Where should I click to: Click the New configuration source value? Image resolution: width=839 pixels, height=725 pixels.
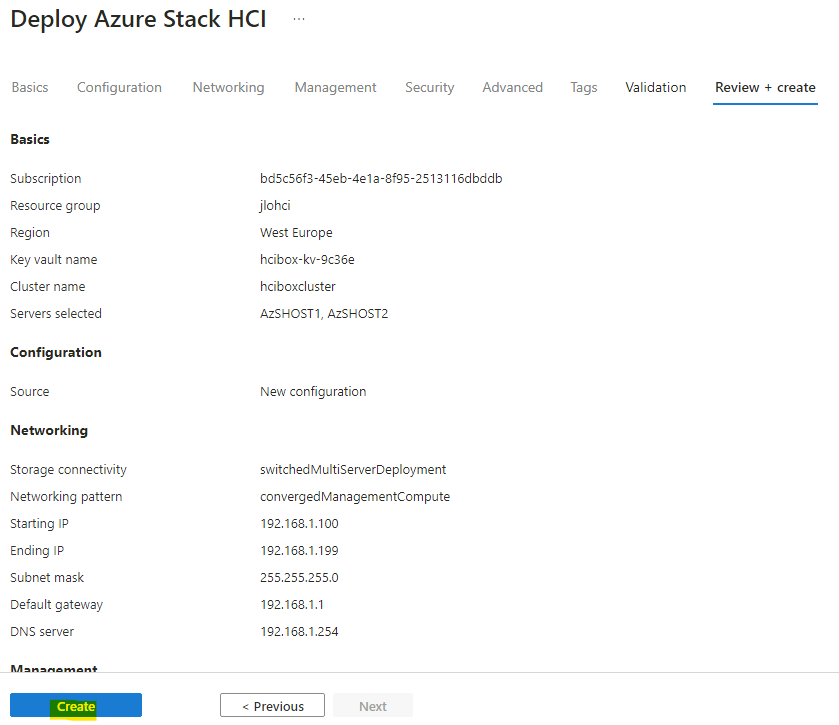point(313,392)
